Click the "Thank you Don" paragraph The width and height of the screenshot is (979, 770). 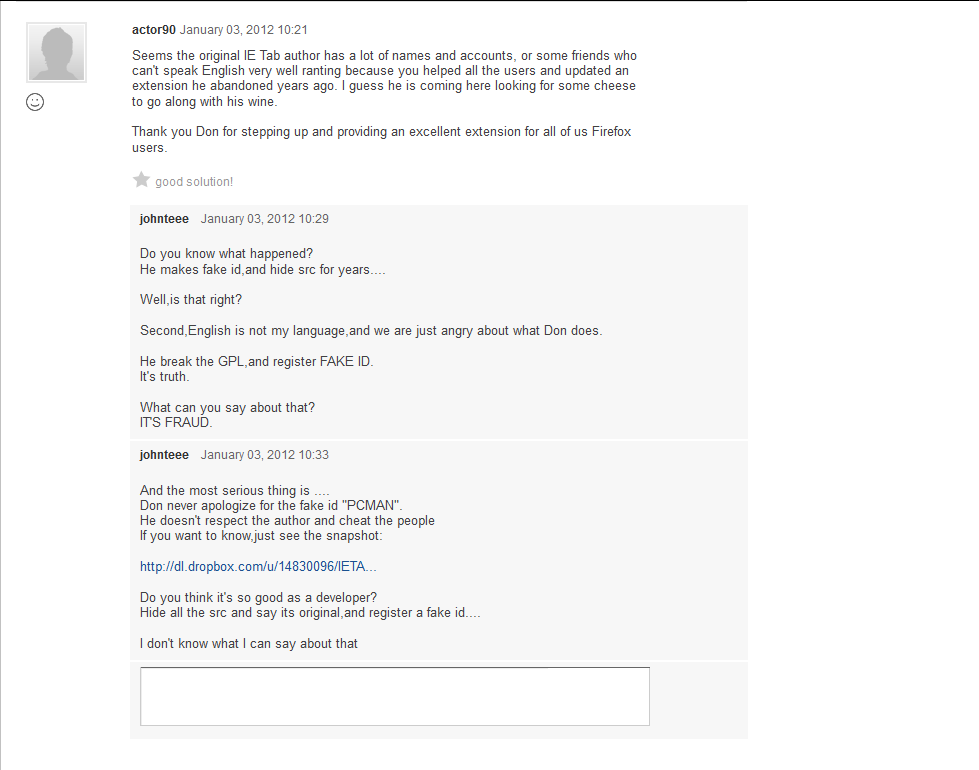coord(381,139)
